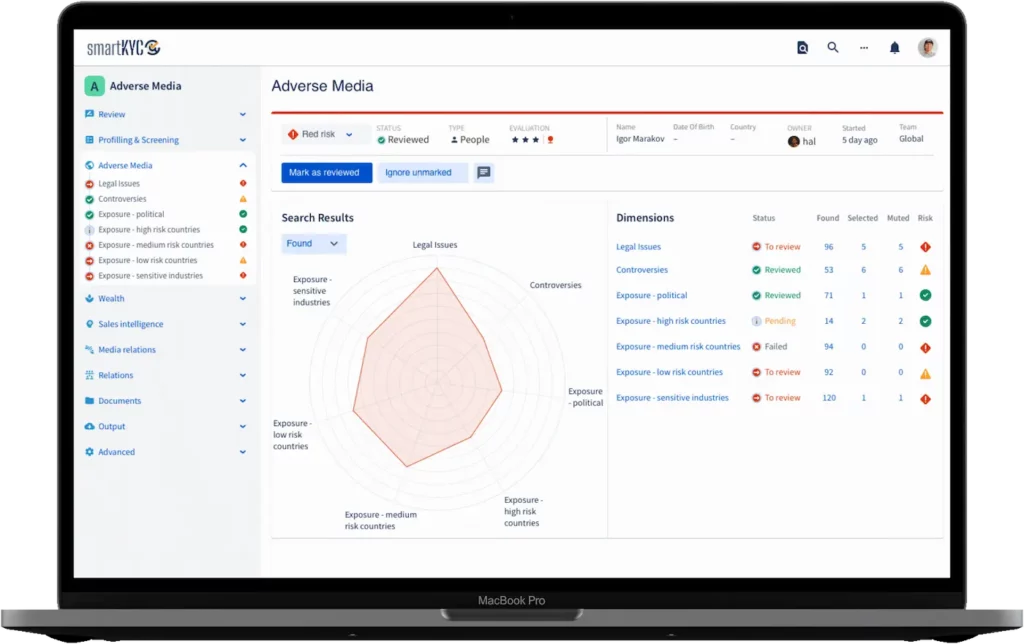This screenshot has height=644, width=1024.
Task: Open the search magnifier icon
Action: [833, 47]
